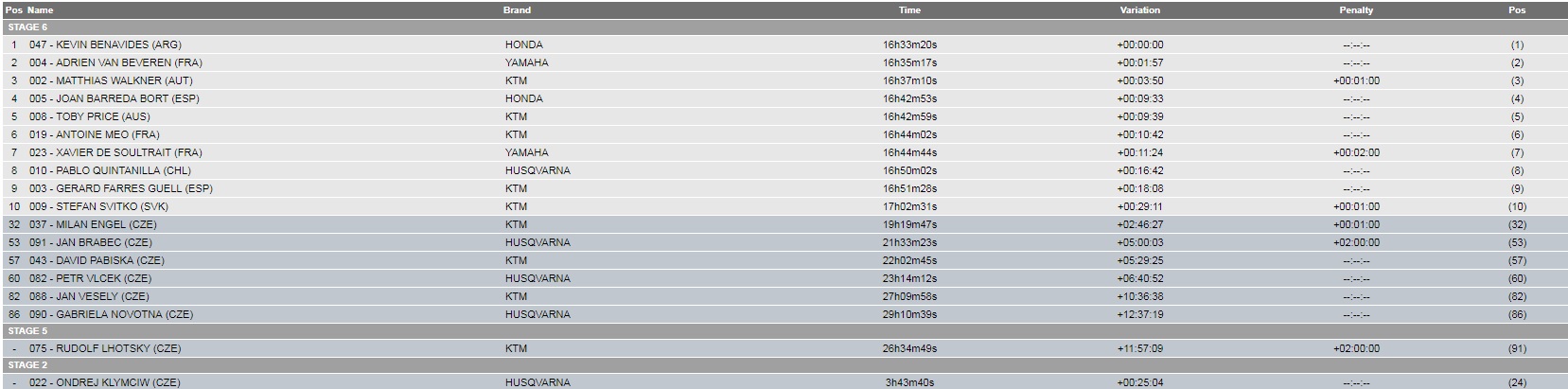The width and height of the screenshot is (1568, 389).
Task: Click the Penalty column header
Action: pos(1356,10)
